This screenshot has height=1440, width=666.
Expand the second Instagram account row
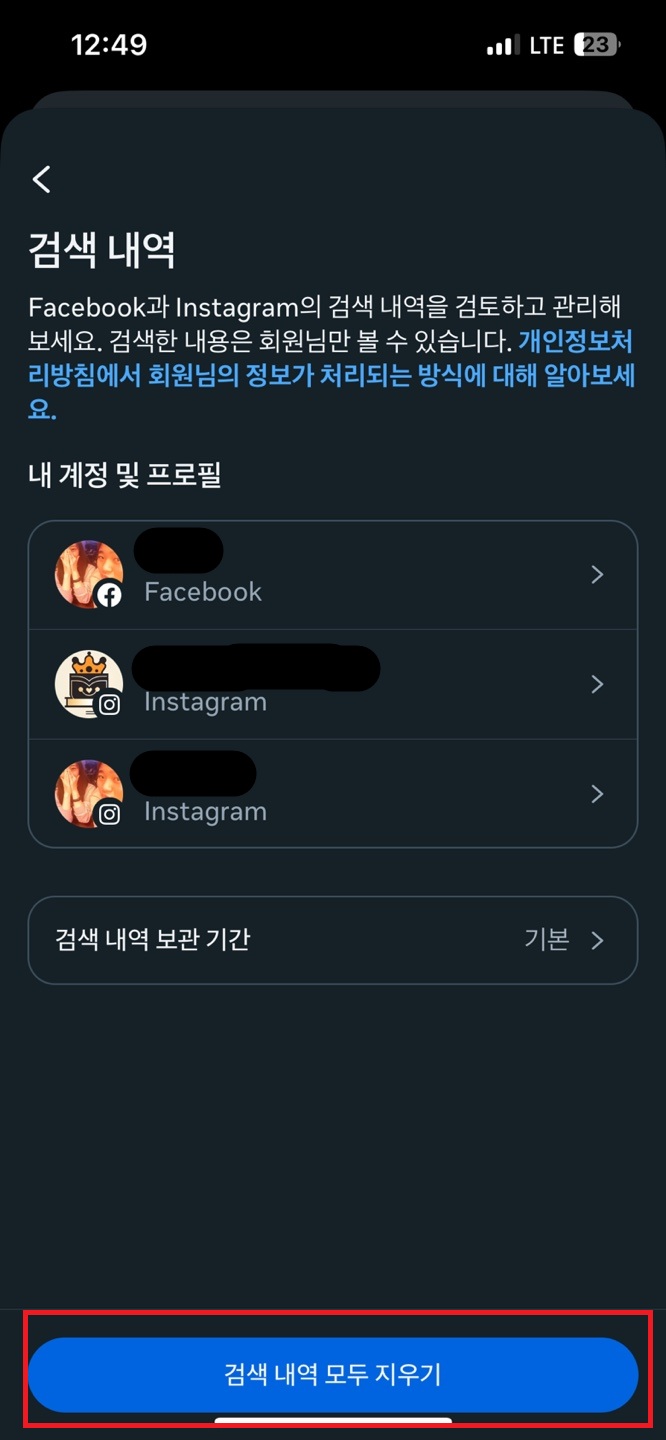coord(597,794)
